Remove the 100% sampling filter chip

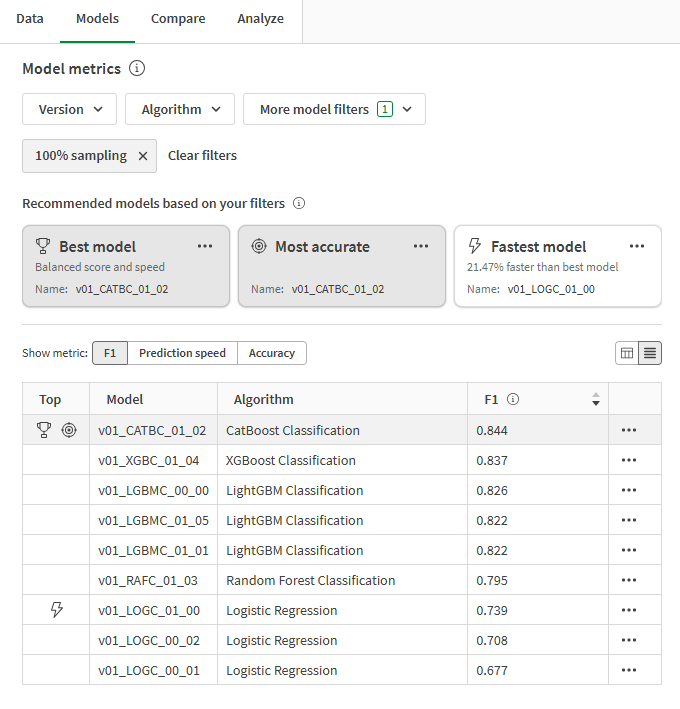pos(142,156)
